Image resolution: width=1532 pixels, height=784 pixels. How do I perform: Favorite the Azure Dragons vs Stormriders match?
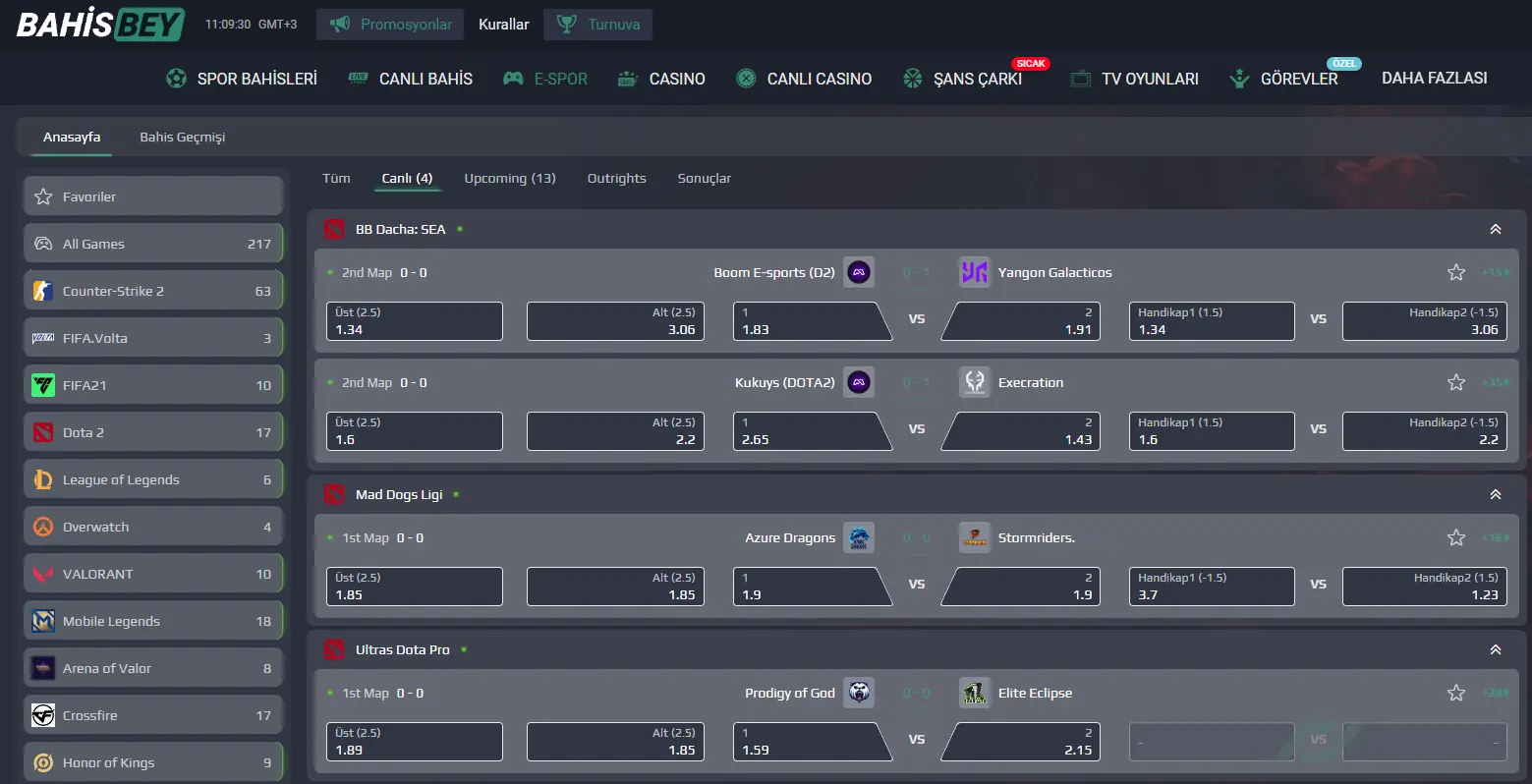pyautogui.click(x=1456, y=537)
